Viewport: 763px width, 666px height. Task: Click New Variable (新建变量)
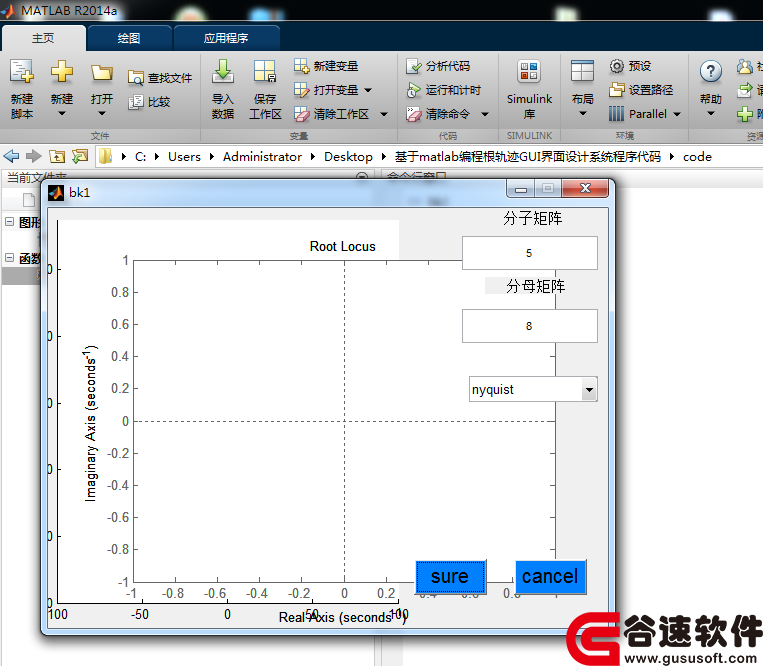tap(326, 66)
